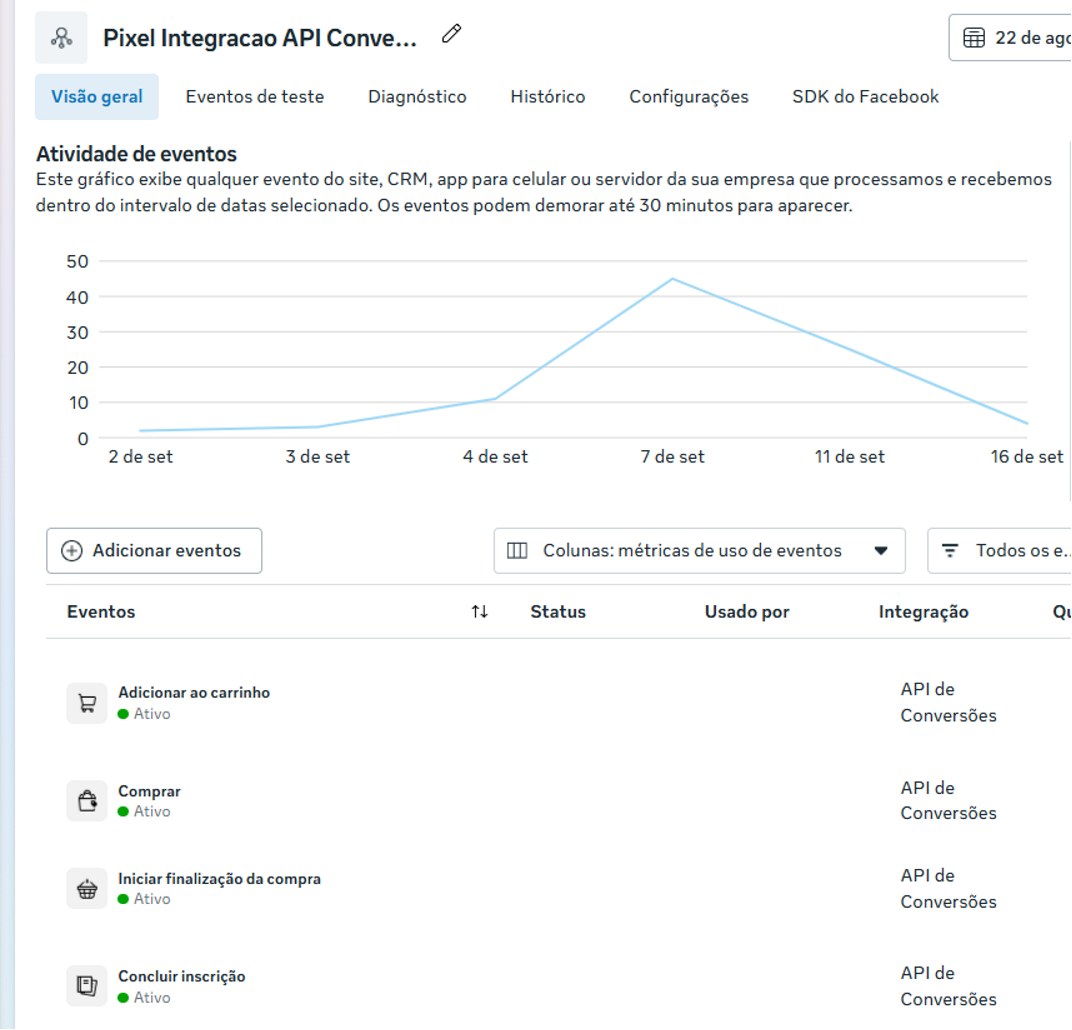Click API de Conversões in the Comprar row
1072x1030 pixels.
coord(948,800)
